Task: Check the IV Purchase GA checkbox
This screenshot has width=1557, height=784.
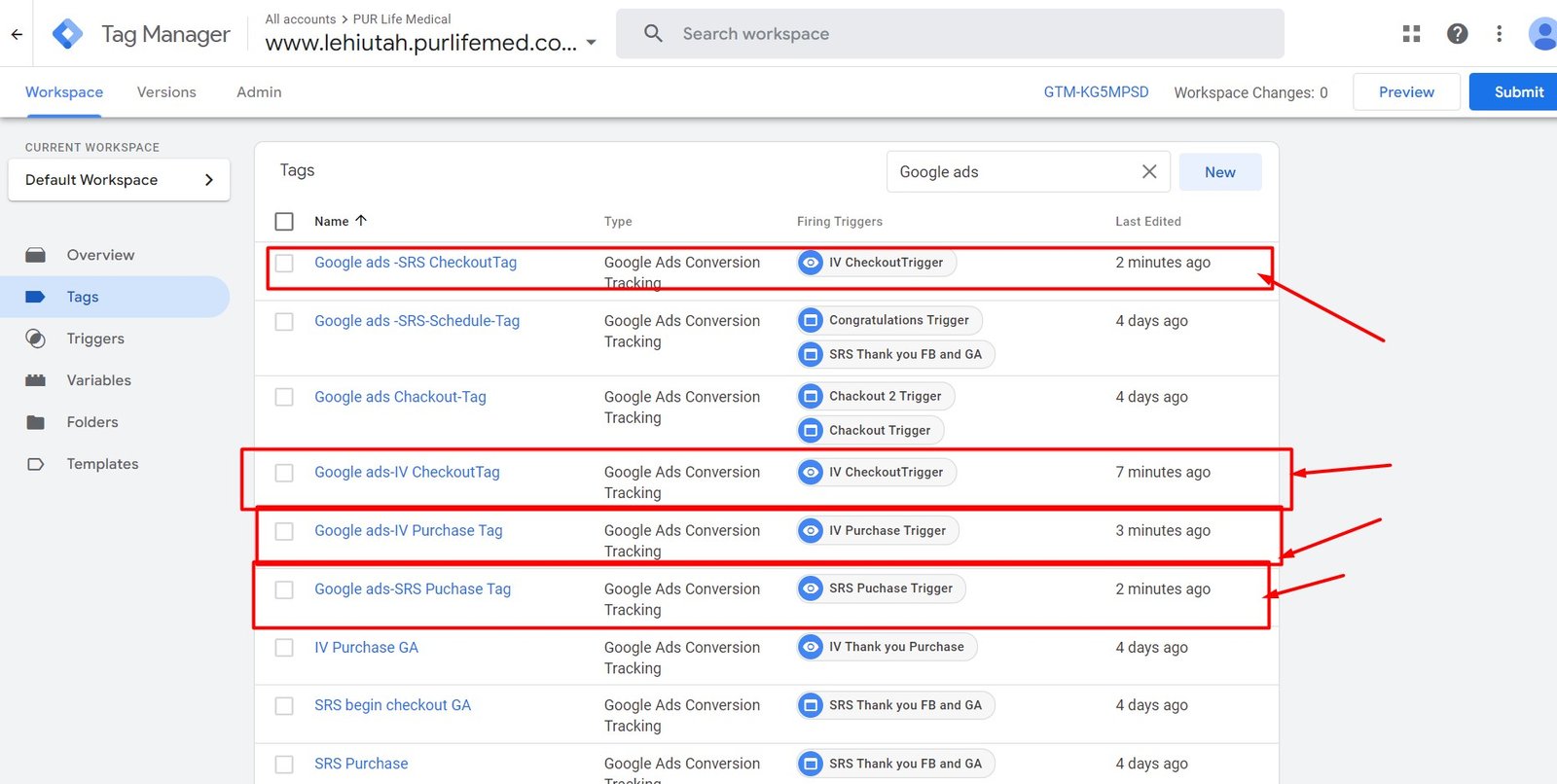Action: point(284,648)
